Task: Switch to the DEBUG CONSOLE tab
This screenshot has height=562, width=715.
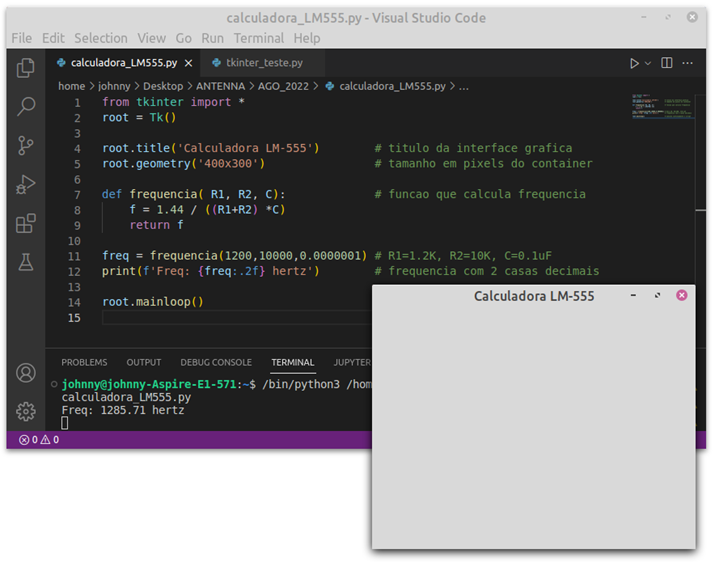Action: point(216,363)
